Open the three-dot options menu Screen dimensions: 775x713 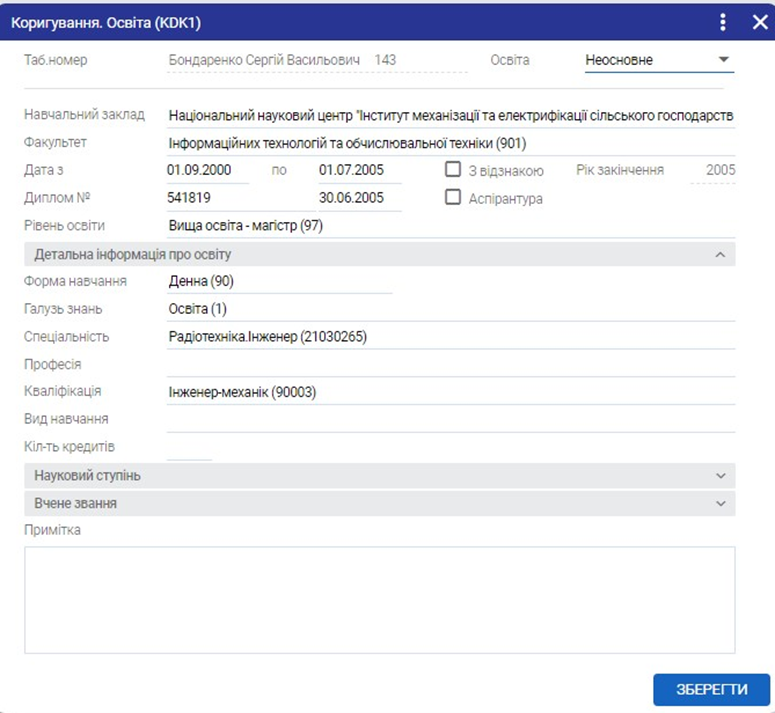click(723, 21)
